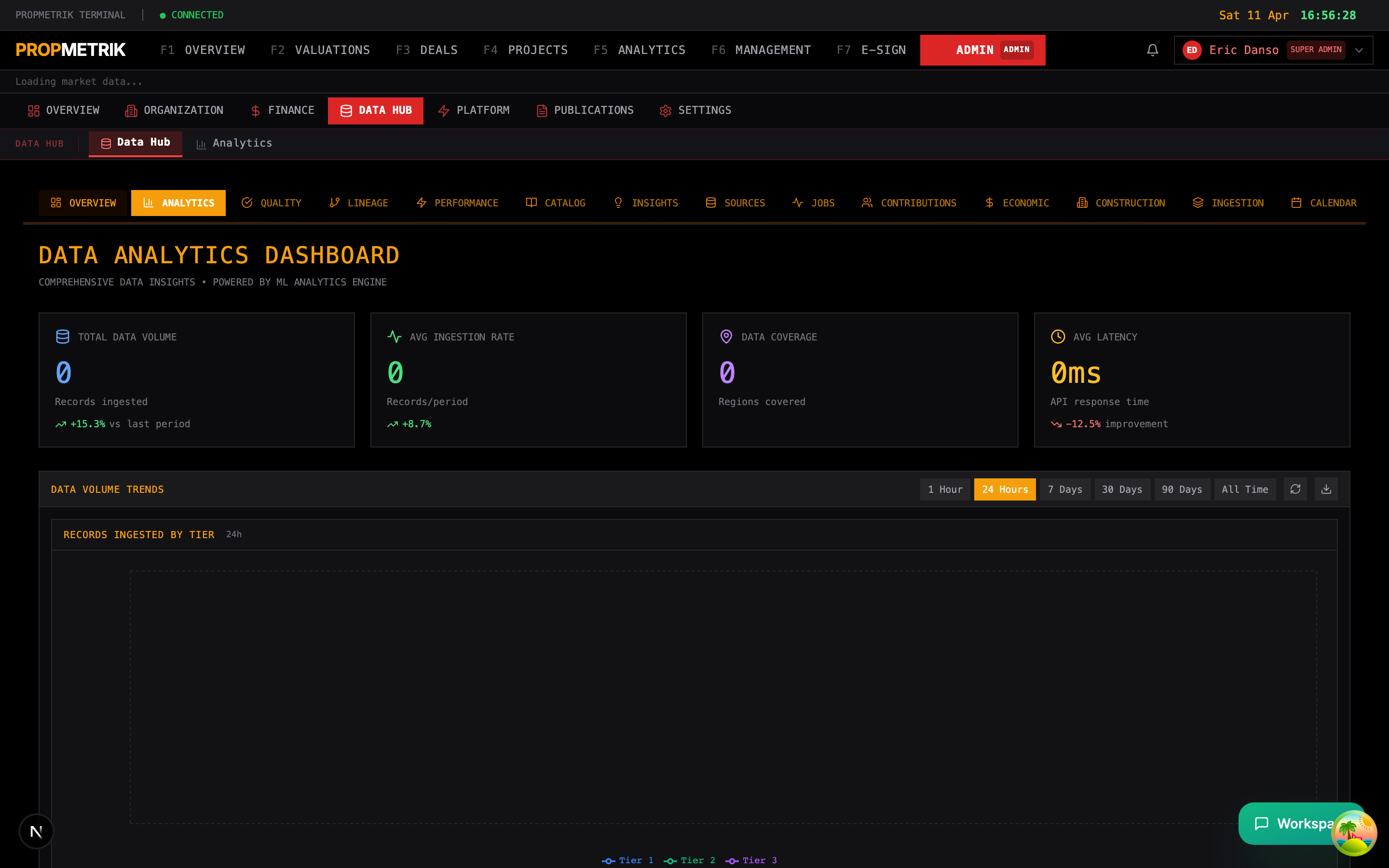Select the 24 Hours time range
Viewport: 1389px width, 868px height.
1005,489
